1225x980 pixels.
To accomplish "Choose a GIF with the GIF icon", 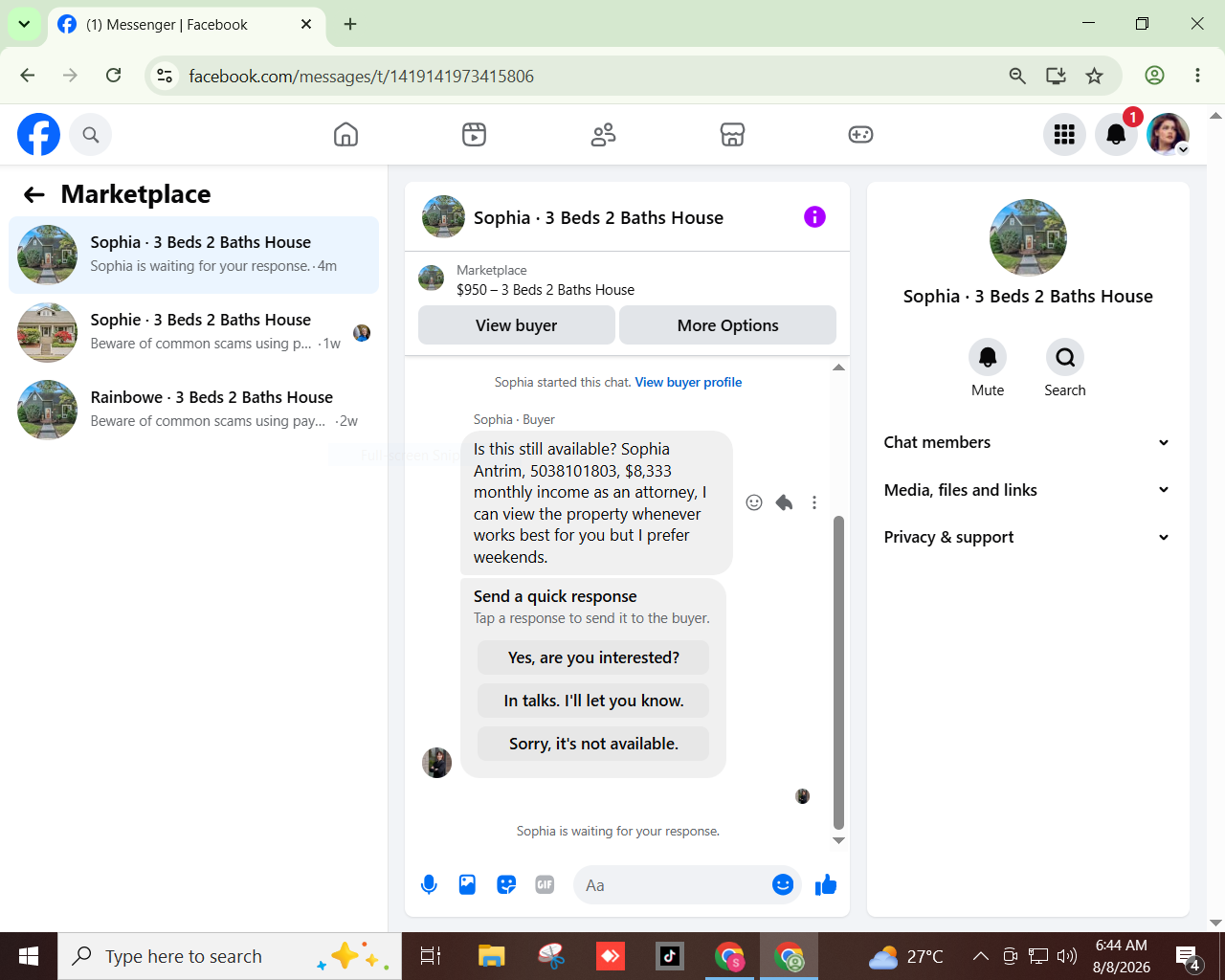I will pyautogui.click(x=545, y=885).
